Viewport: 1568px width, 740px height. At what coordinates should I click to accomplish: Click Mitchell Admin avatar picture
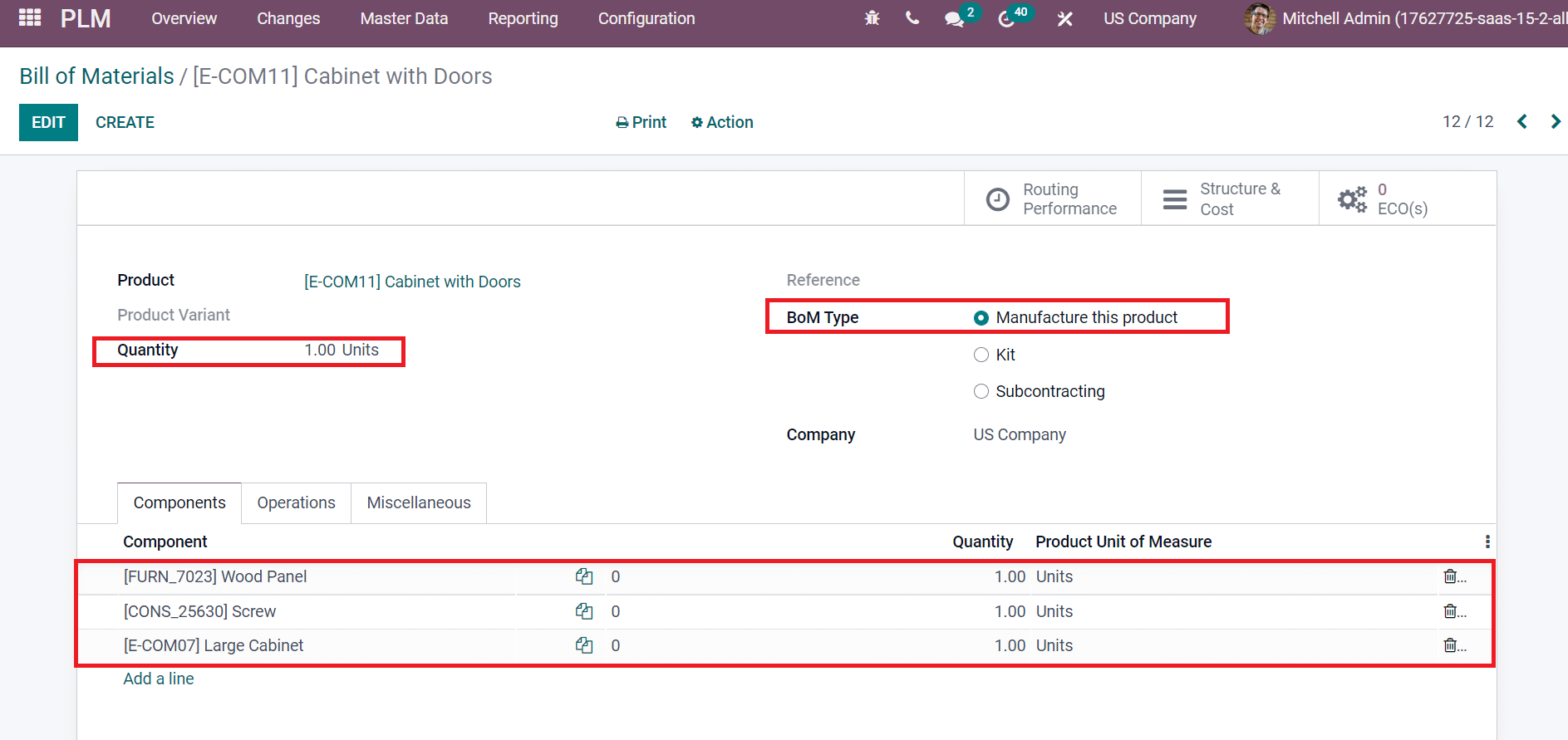tap(1260, 18)
